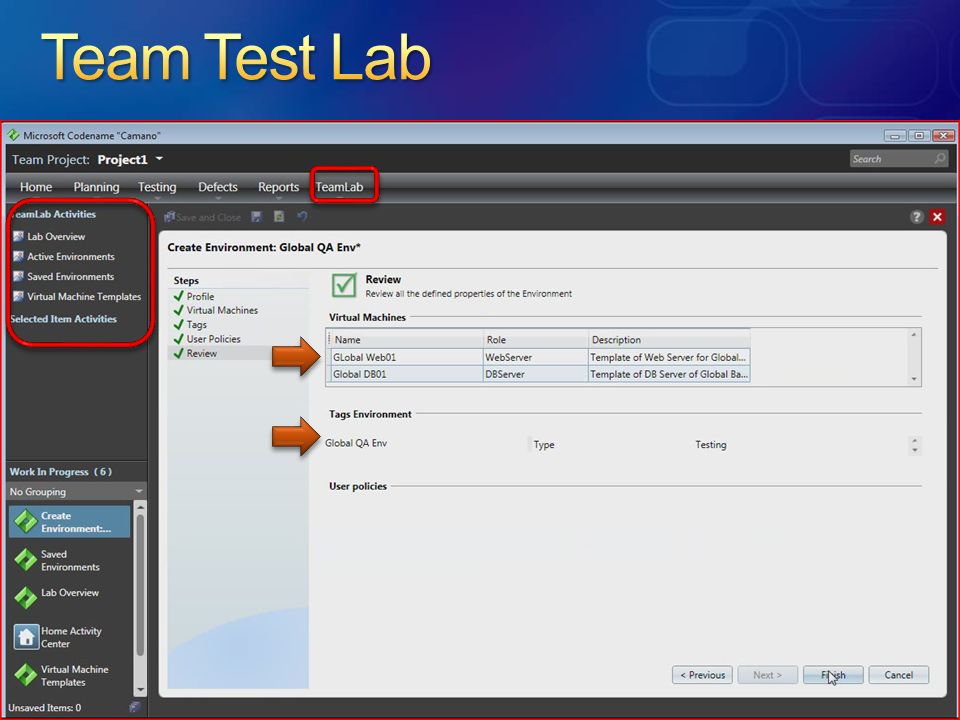This screenshot has height=720, width=960.
Task: Click the floppy disk Save icon in toolbar
Action: tap(257, 216)
